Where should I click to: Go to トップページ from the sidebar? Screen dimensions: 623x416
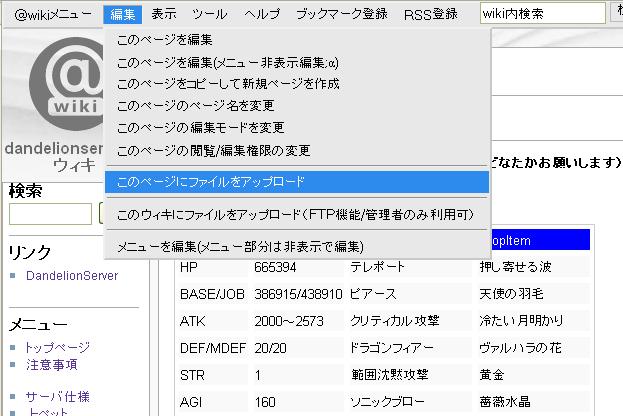57,347
